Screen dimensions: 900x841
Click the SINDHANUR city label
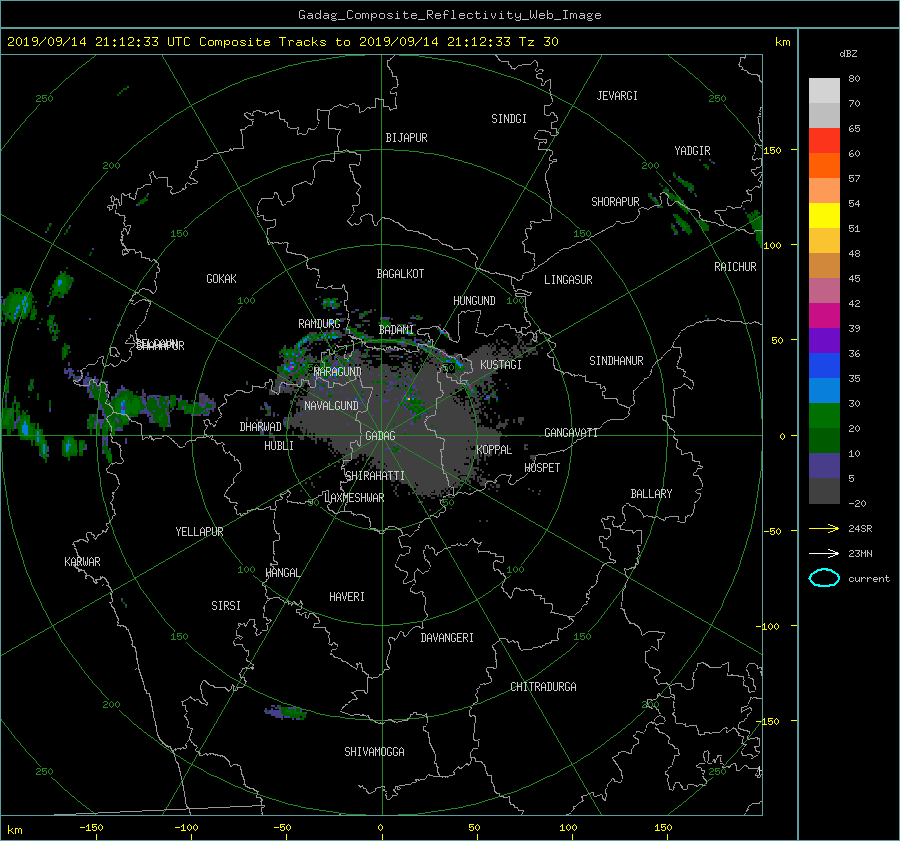pos(616,361)
